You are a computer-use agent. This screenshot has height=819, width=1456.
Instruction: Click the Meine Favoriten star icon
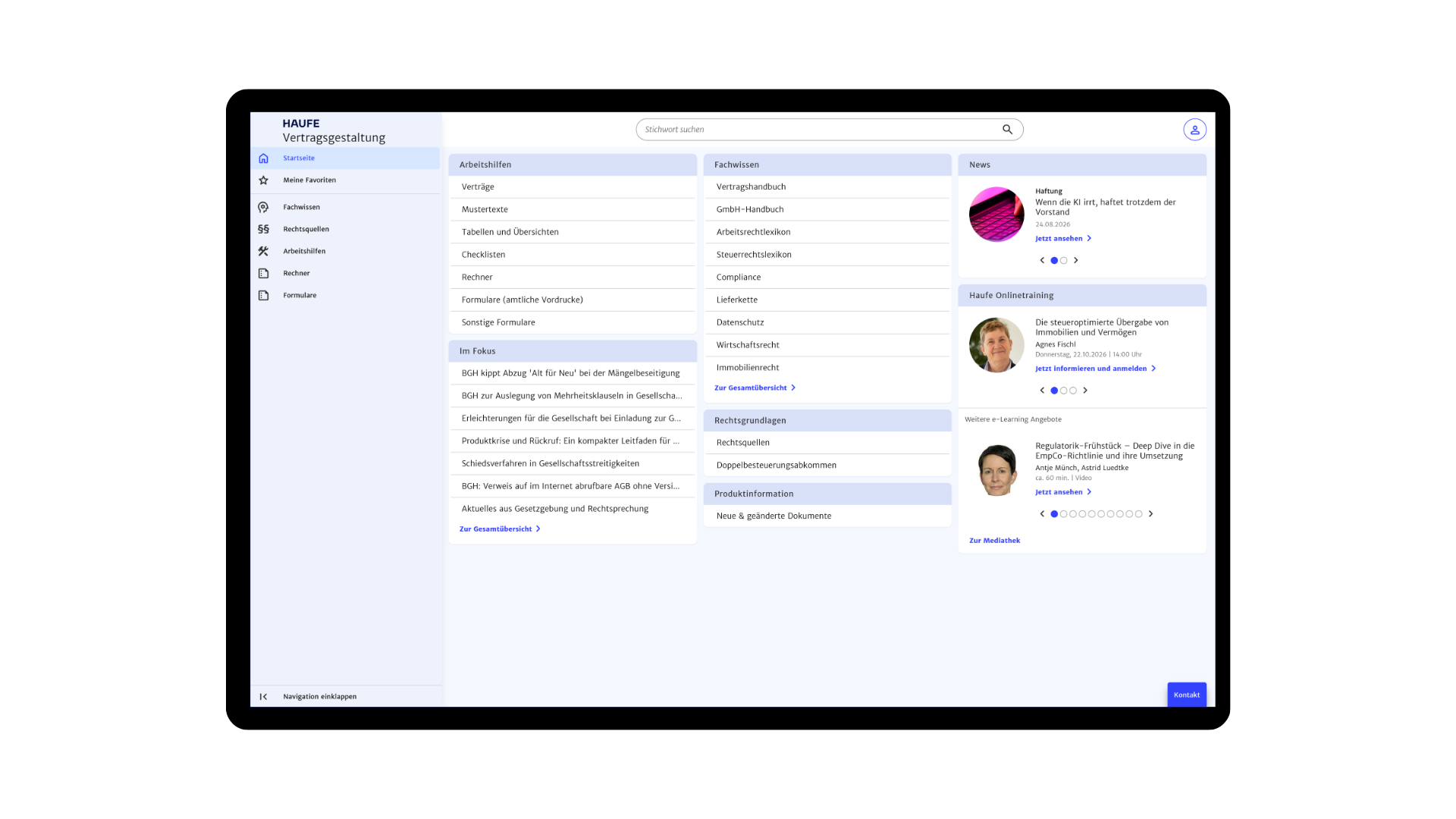click(x=263, y=180)
